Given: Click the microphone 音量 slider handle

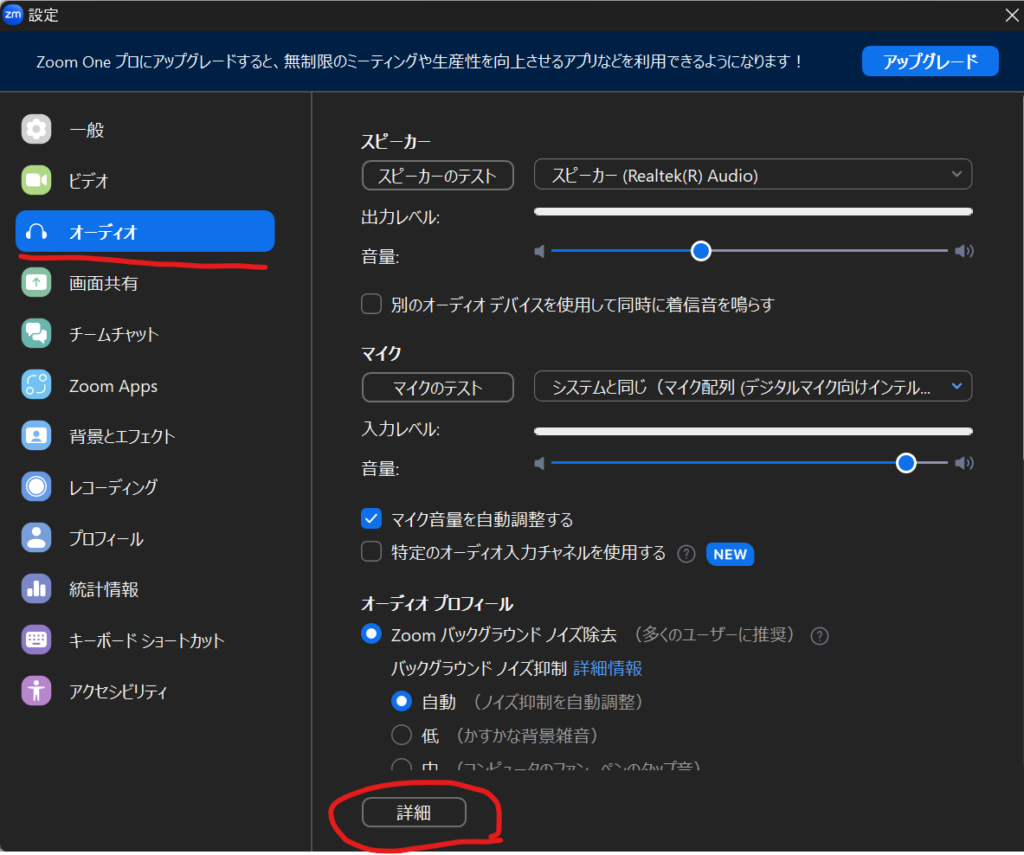Looking at the screenshot, I should (906, 463).
